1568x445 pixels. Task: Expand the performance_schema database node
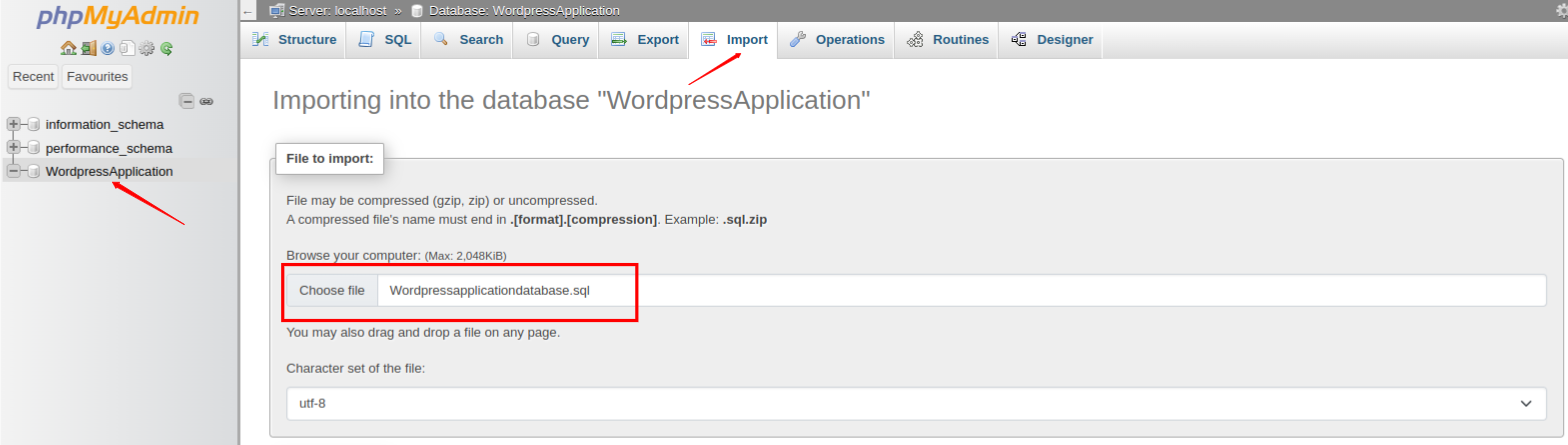click(14, 148)
